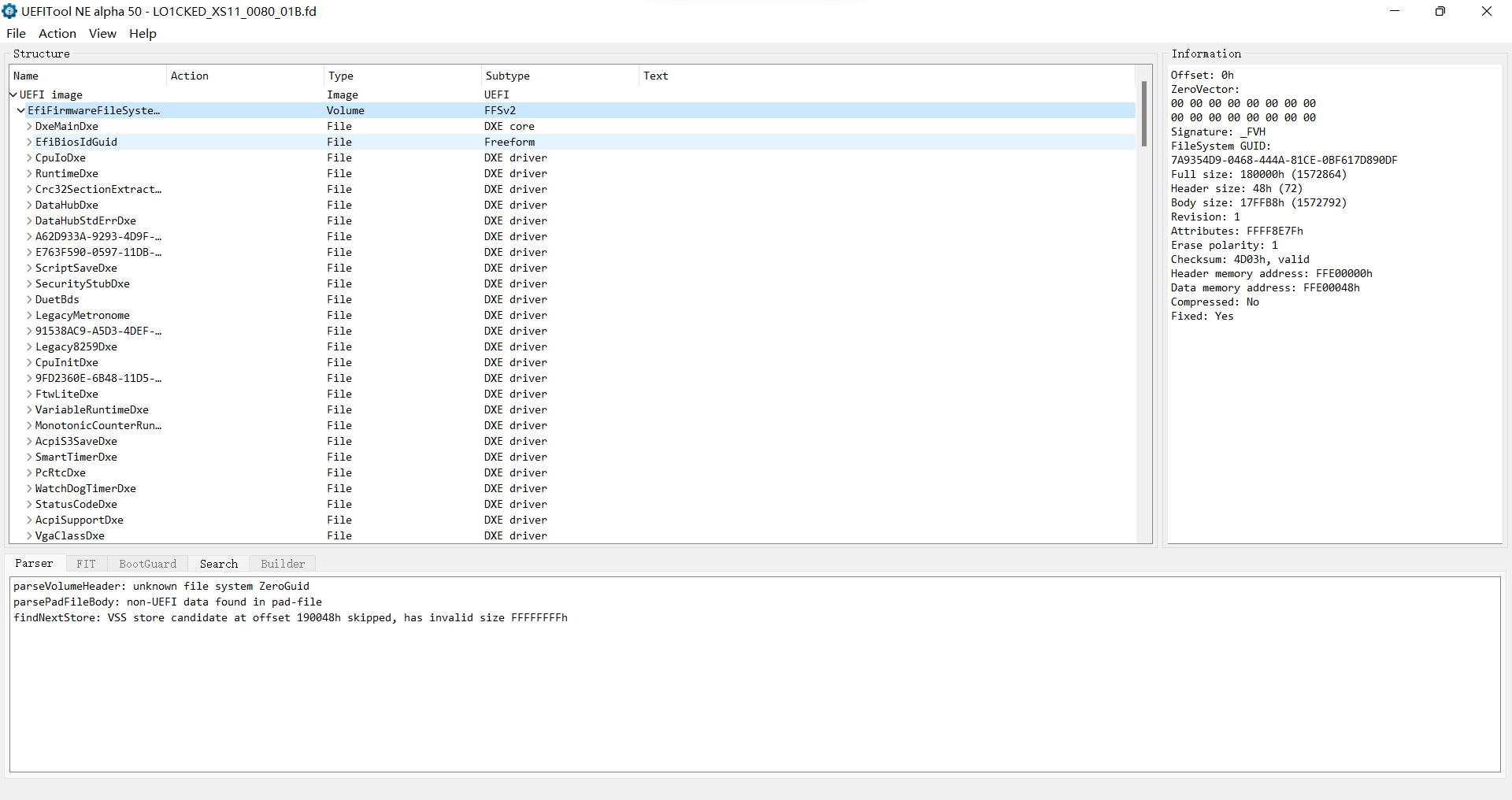
Task: Click the Subtype column header
Action: coord(561,76)
